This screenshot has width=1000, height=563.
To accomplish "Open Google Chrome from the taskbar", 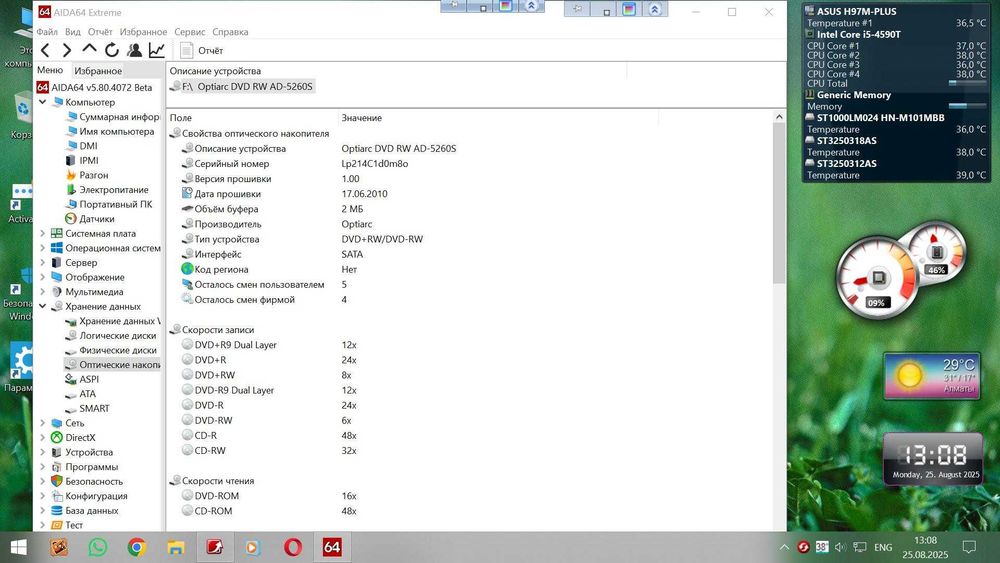I will 136,547.
